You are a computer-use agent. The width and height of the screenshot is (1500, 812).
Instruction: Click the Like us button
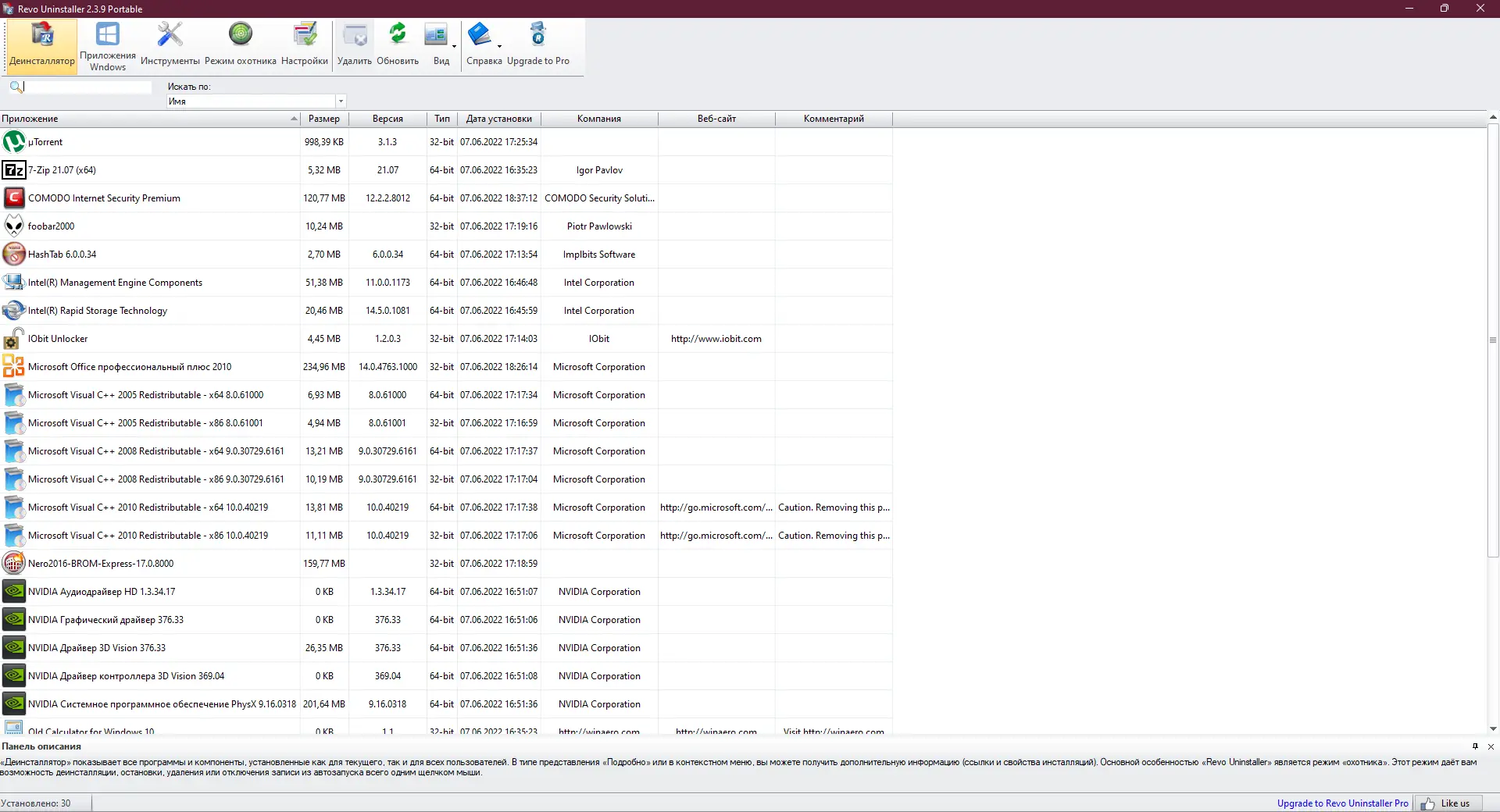(1448, 803)
